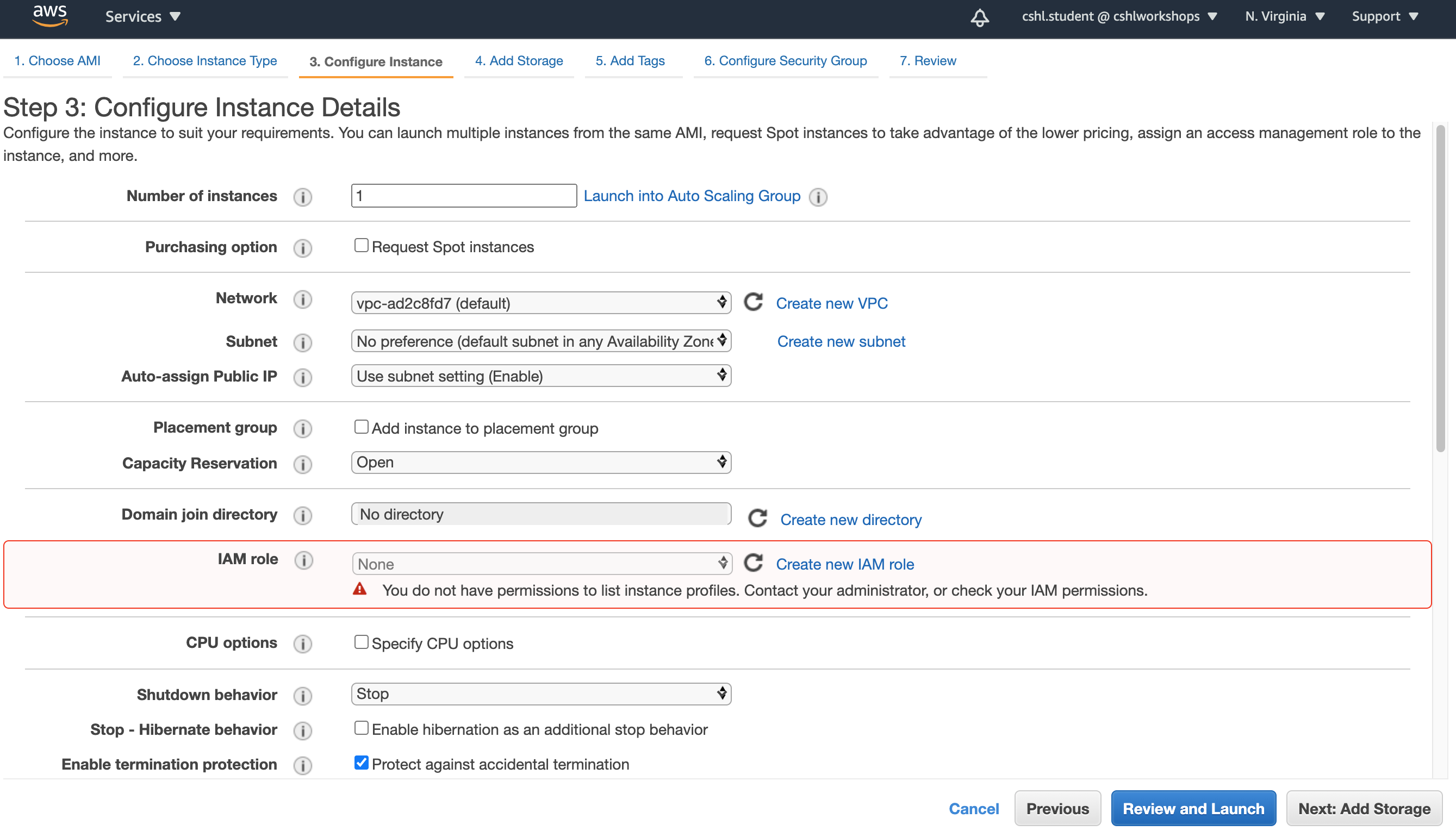Click the info icon next to Number of instances

(x=302, y=197)
